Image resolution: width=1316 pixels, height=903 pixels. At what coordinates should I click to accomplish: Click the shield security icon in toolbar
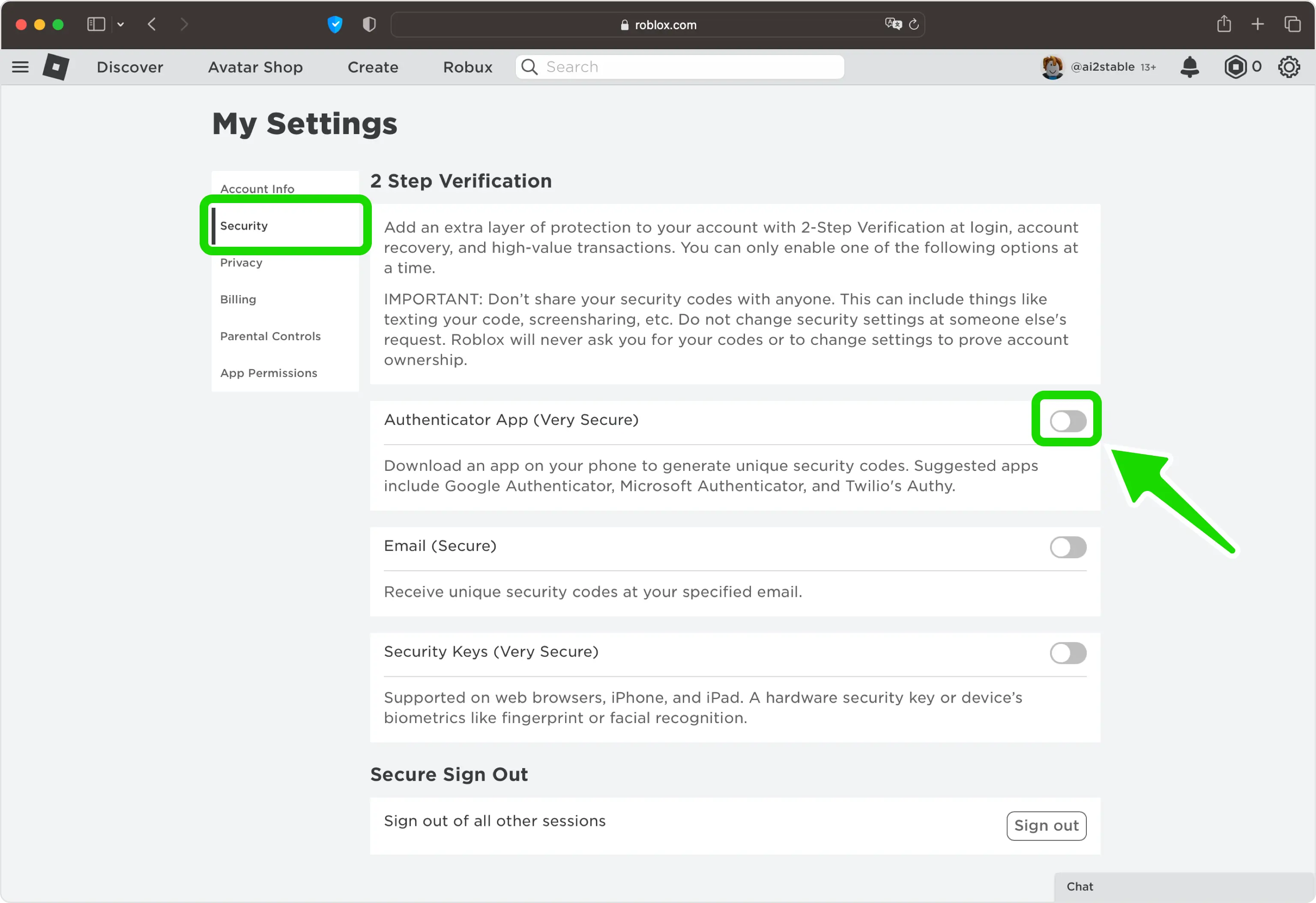(368, 25)
